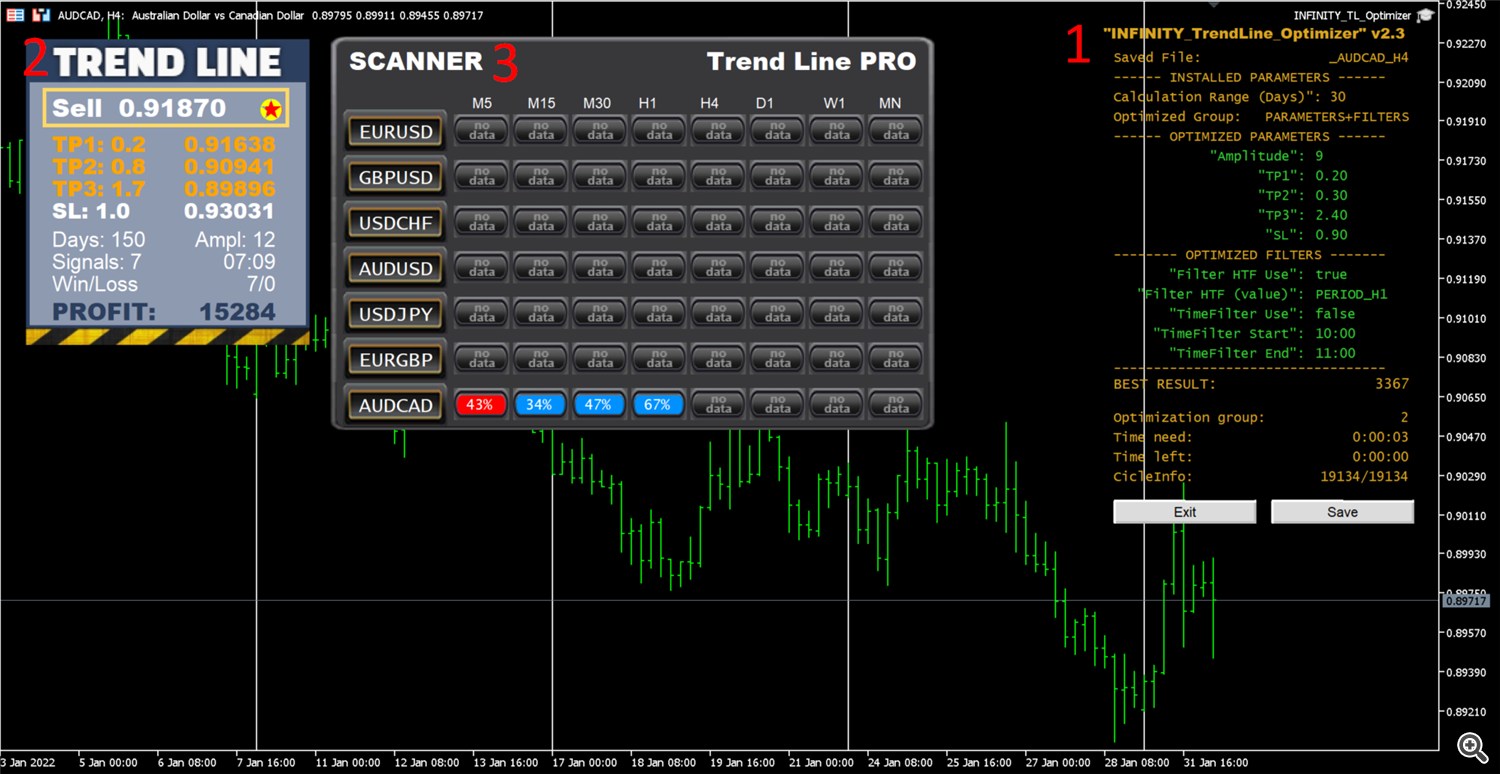Choose the USDCHF scanner button
Image resolution: width=1500 pixels, height=774 pixels.
(x=396, y=223)
